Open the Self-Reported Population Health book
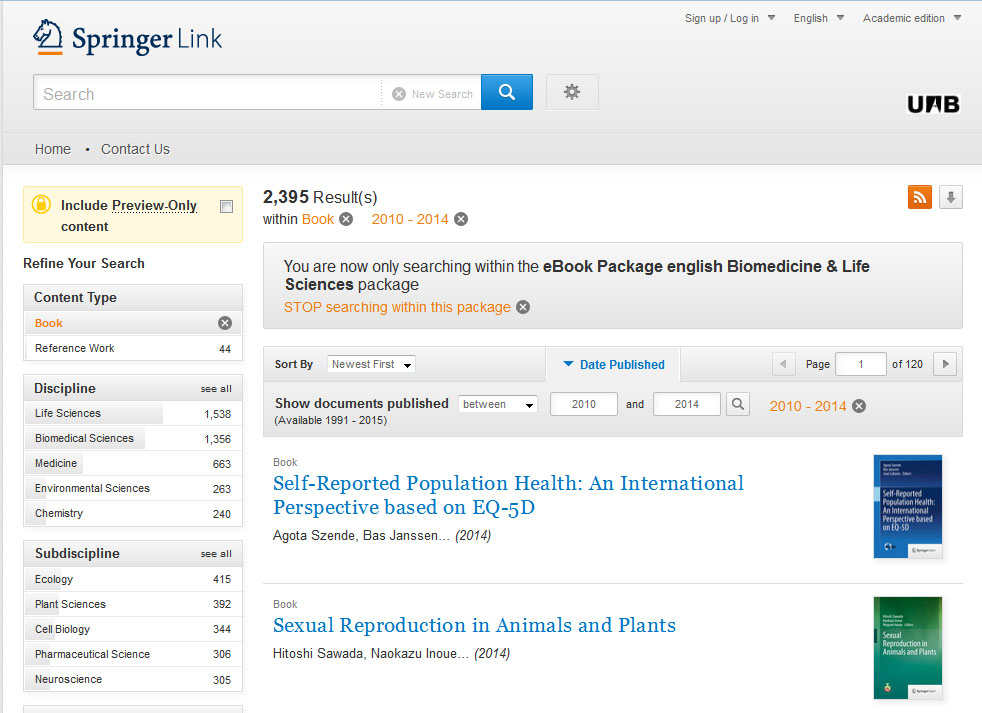 point(508,496)
